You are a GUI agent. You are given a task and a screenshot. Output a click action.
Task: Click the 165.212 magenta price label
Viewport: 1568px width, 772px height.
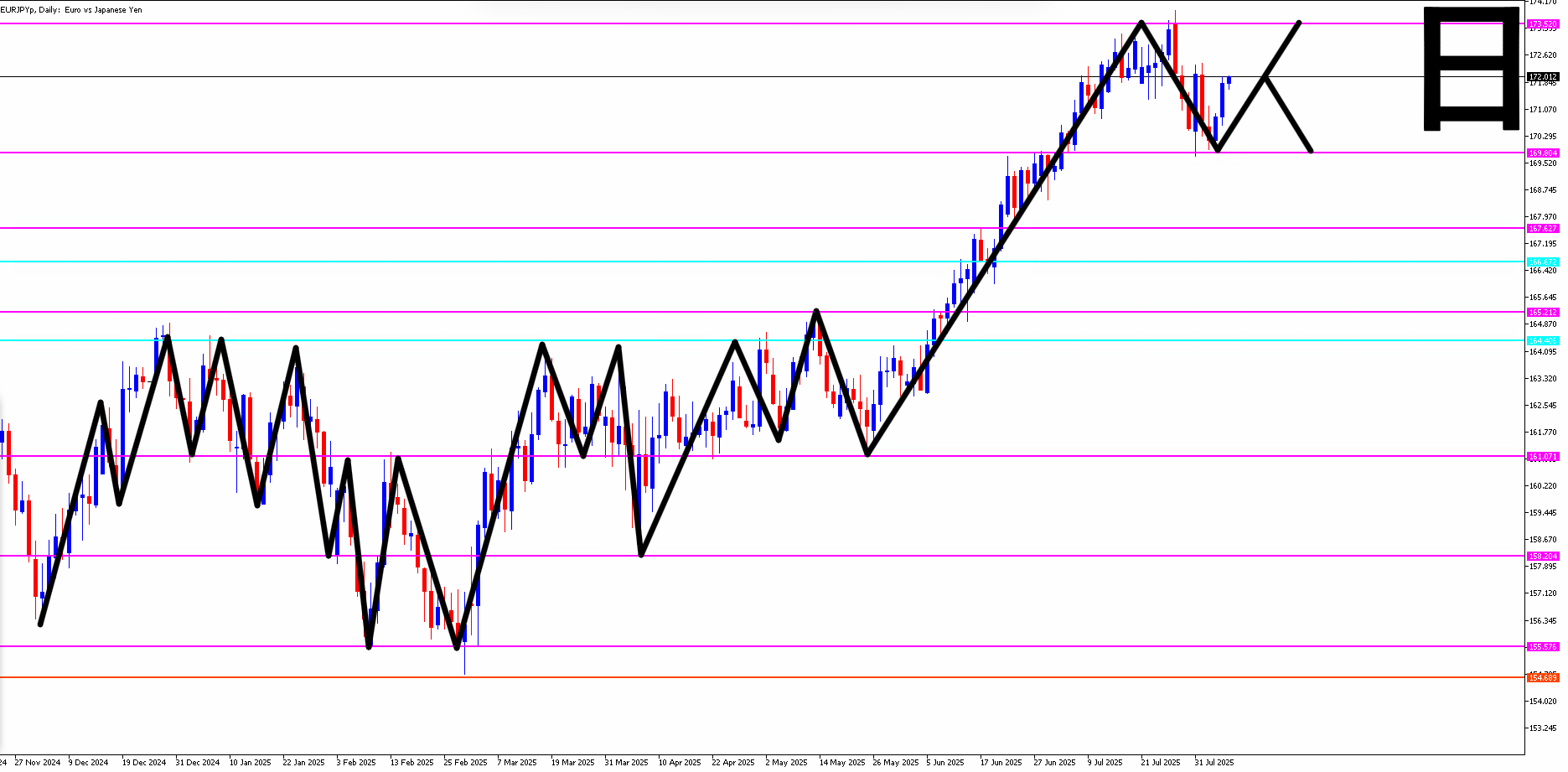[x=1543, y=312]
